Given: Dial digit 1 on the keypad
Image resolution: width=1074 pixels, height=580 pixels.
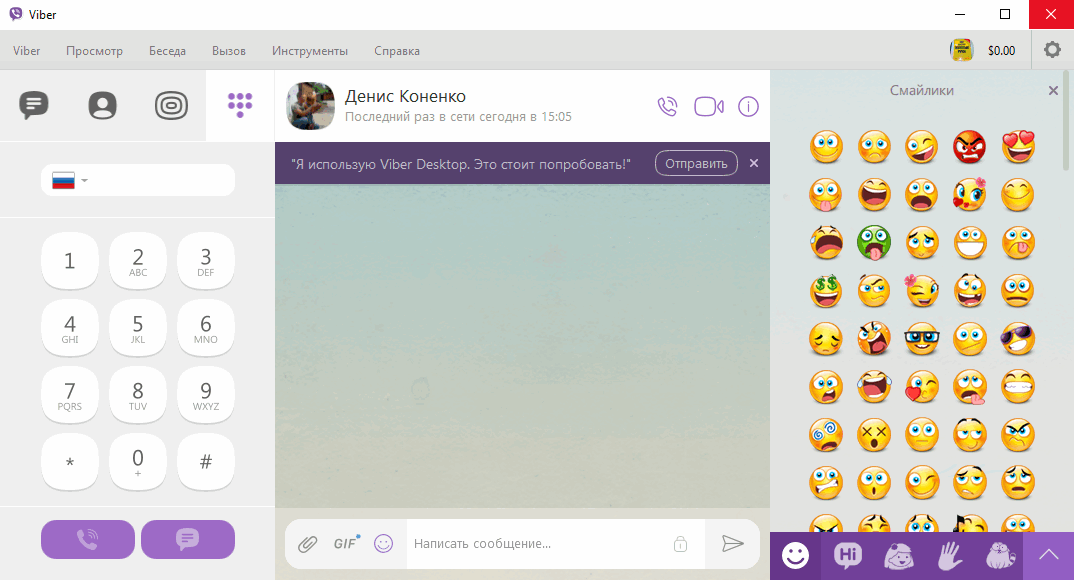Looking at the screenshot, I should click(69, 261).
